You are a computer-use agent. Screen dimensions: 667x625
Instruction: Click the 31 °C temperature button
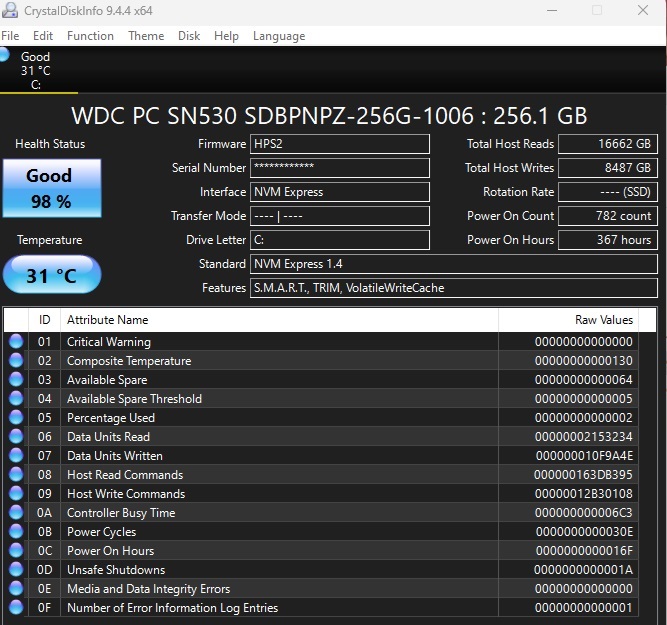(x=52, y=274)
